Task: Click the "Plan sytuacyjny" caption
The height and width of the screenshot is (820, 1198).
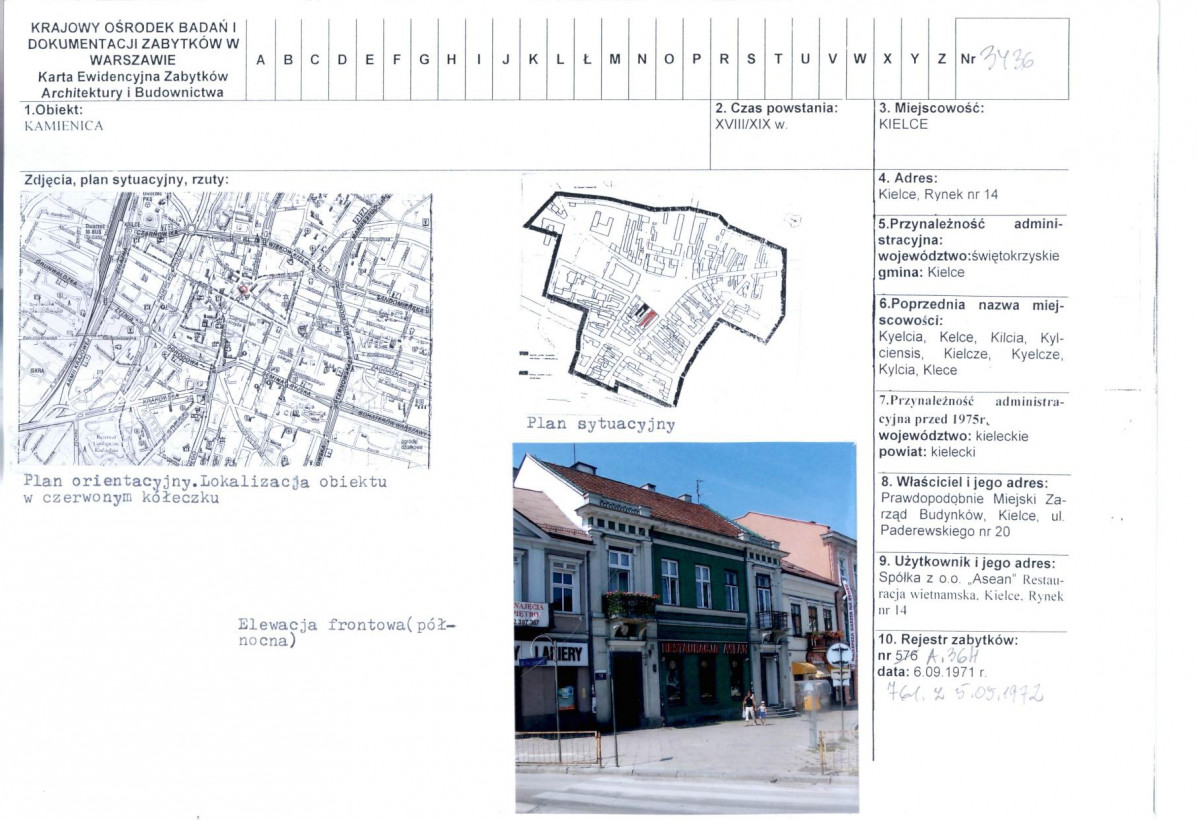Action: (x=600, y=424)
